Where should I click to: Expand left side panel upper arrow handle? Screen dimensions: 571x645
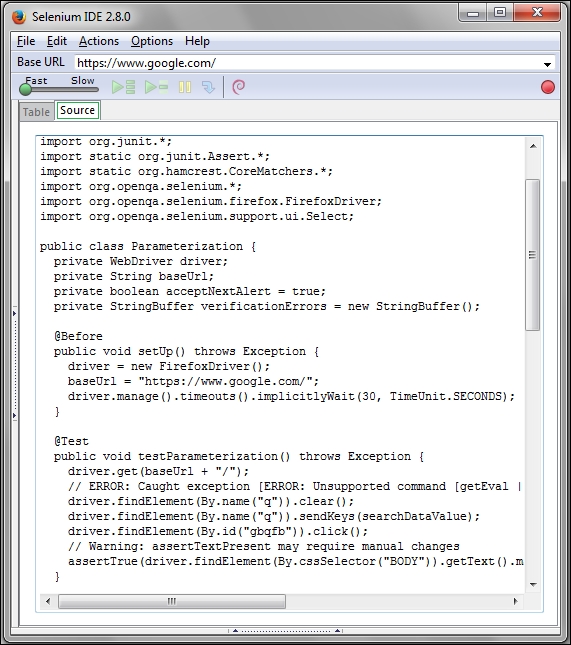pyautogui.click(x=14, y=313)
